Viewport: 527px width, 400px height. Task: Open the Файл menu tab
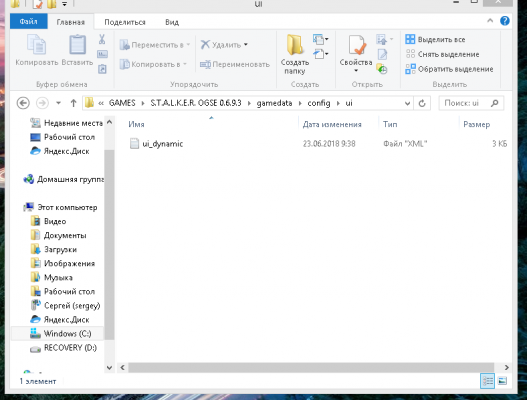(x=29, y=22)
